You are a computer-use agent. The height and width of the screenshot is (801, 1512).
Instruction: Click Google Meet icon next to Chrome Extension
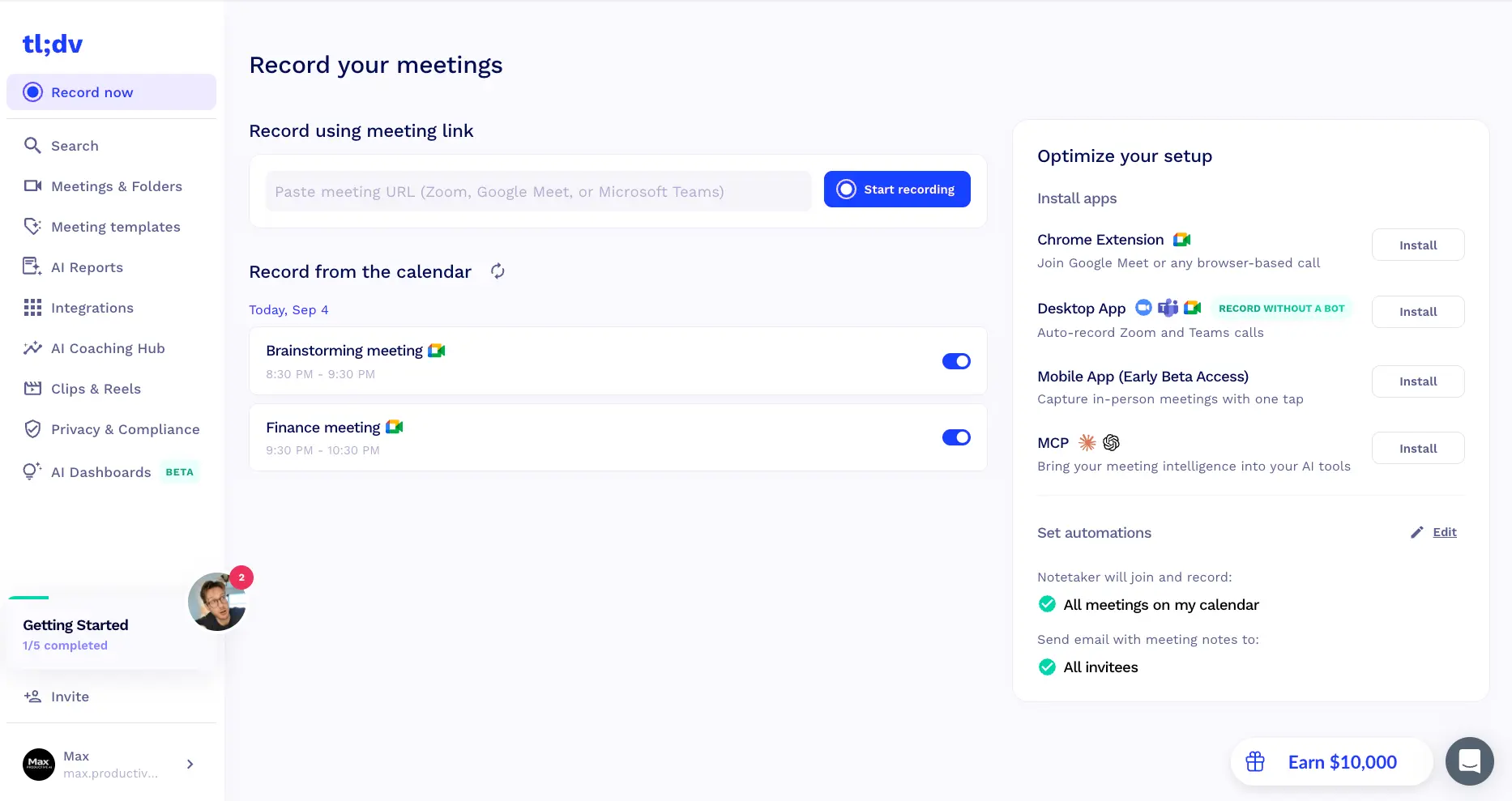coord(1182,240)
